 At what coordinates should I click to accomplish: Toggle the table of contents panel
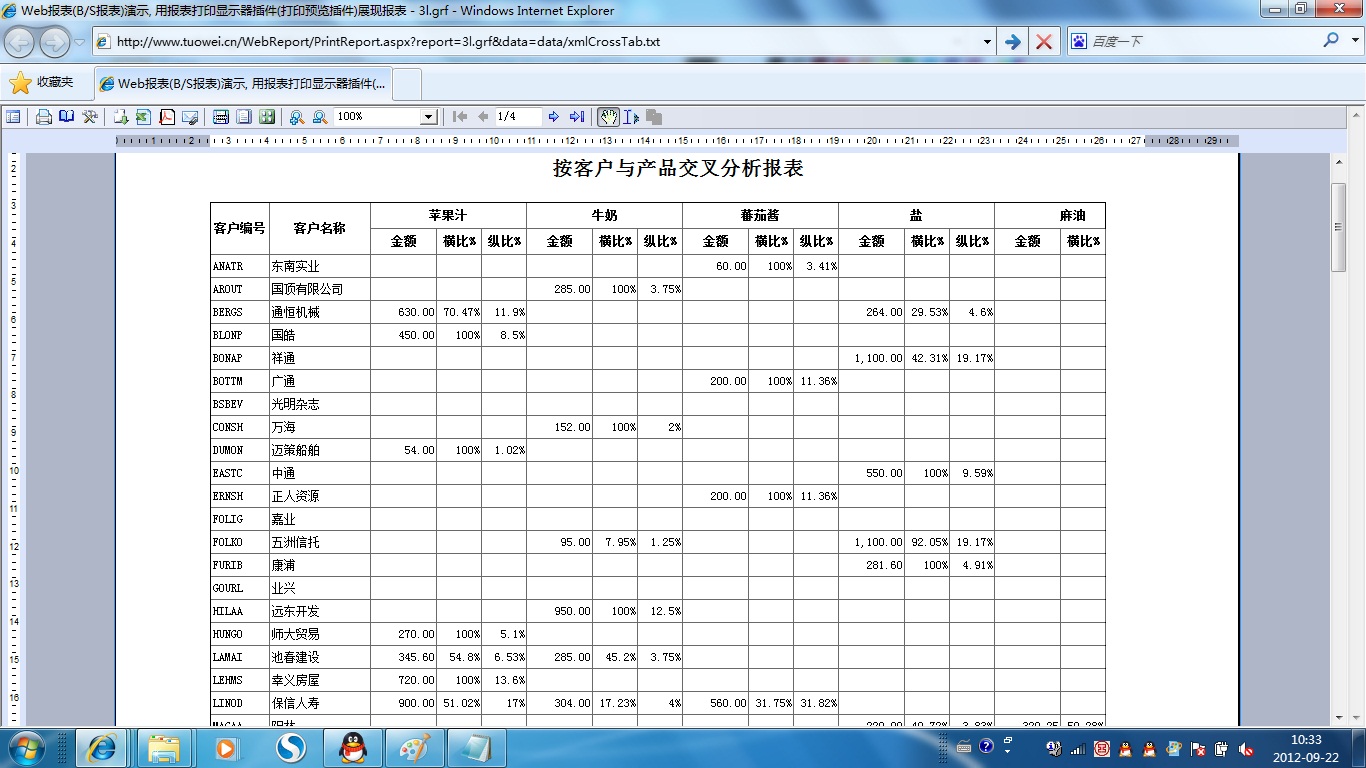coord(13,117)
